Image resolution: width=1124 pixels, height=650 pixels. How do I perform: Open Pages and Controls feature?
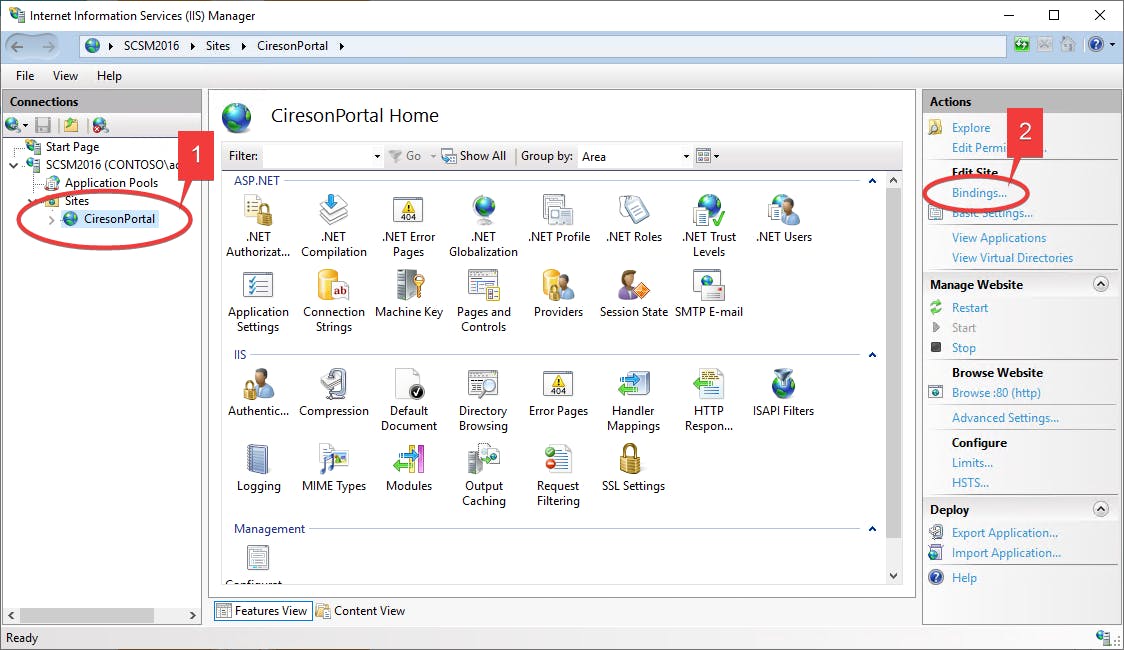pyautogui.click(x=483, y=301)
